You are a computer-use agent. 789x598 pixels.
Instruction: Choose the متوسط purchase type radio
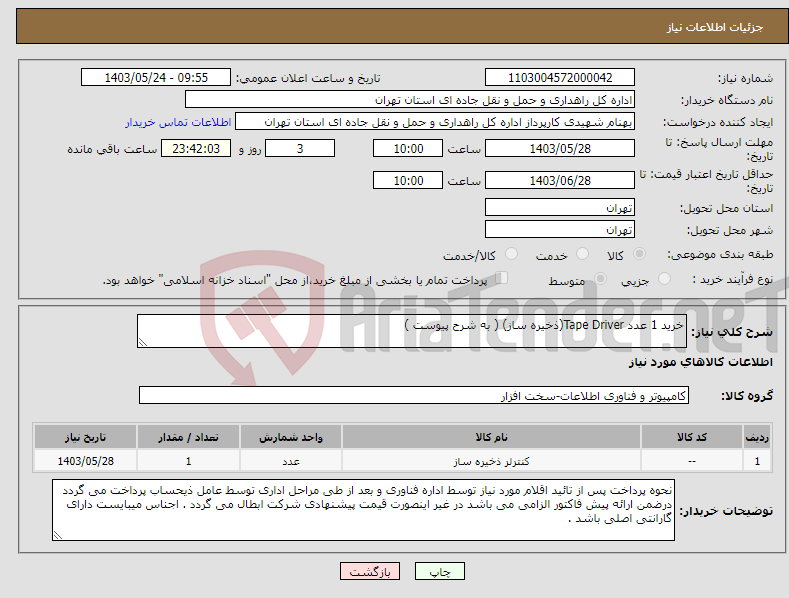(x=600, y=278)
